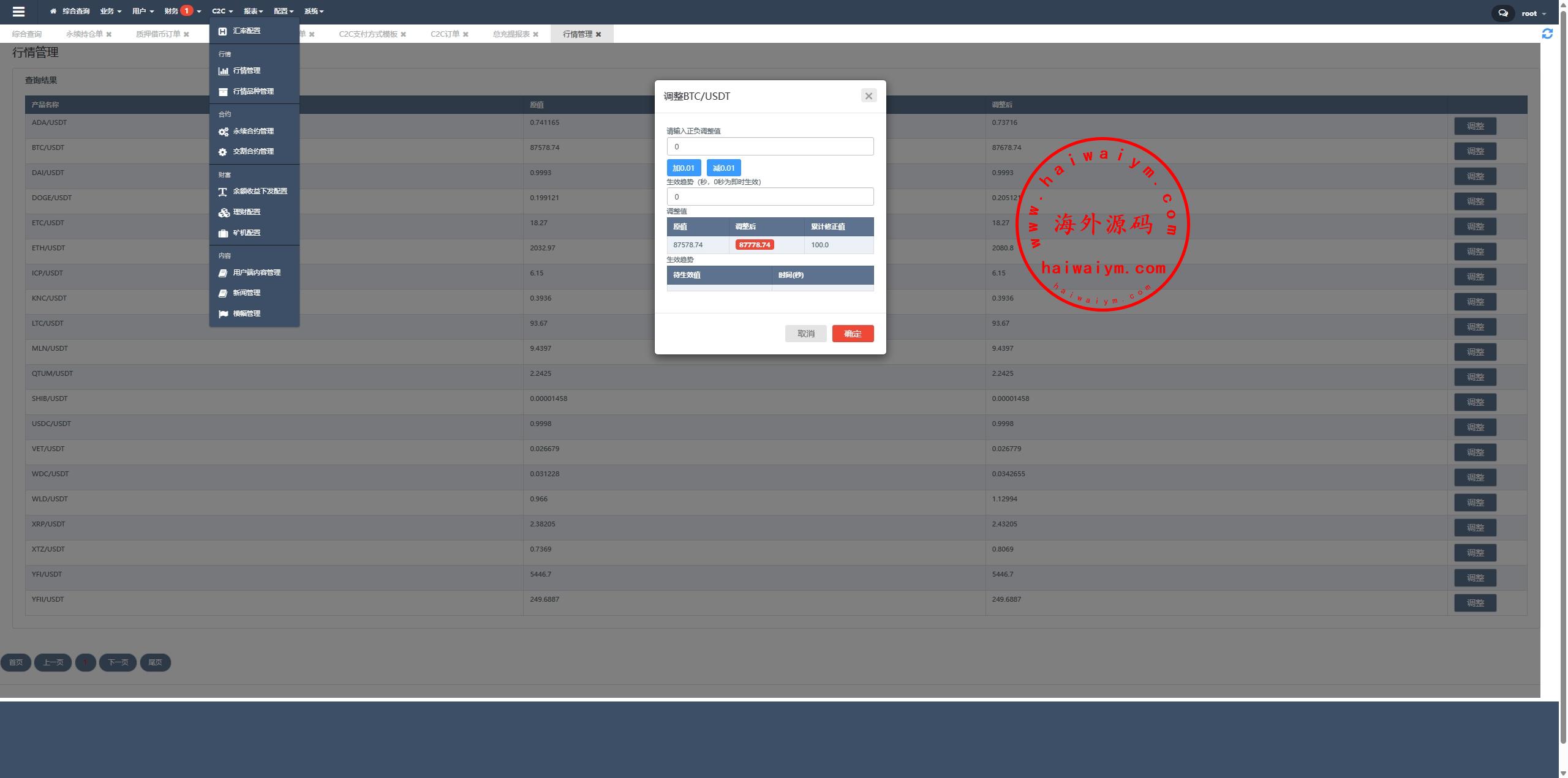Confirm with the red 确定 button

point(853,334)
